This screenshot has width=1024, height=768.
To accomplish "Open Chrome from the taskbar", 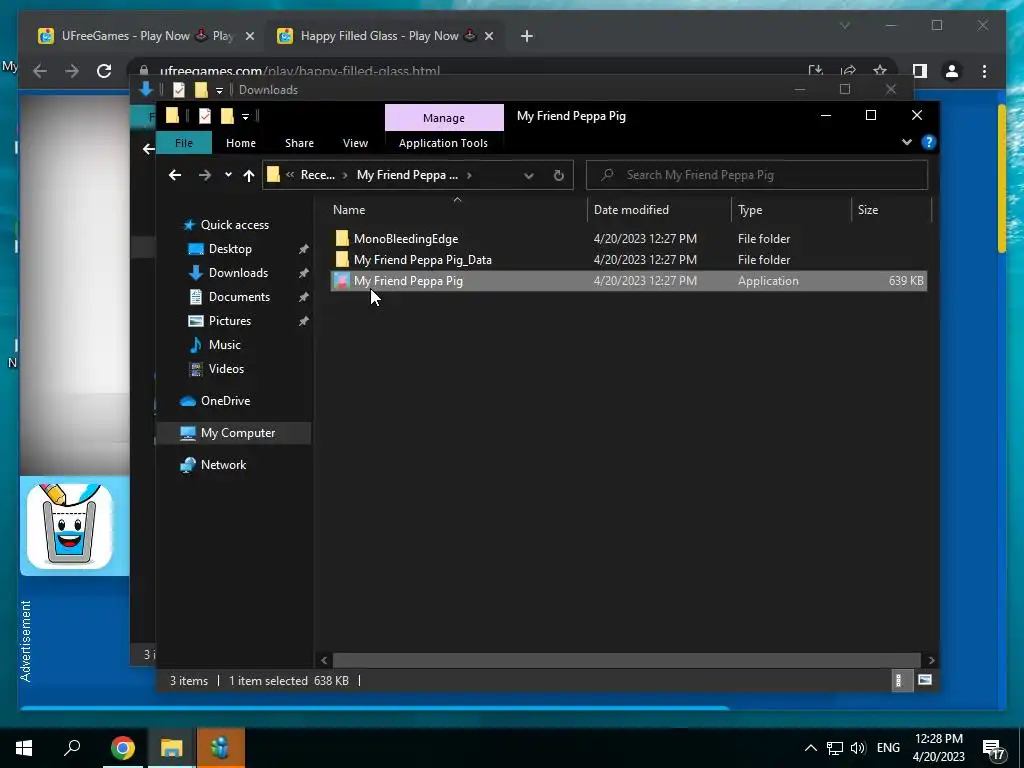I will [x=122, y=748].
